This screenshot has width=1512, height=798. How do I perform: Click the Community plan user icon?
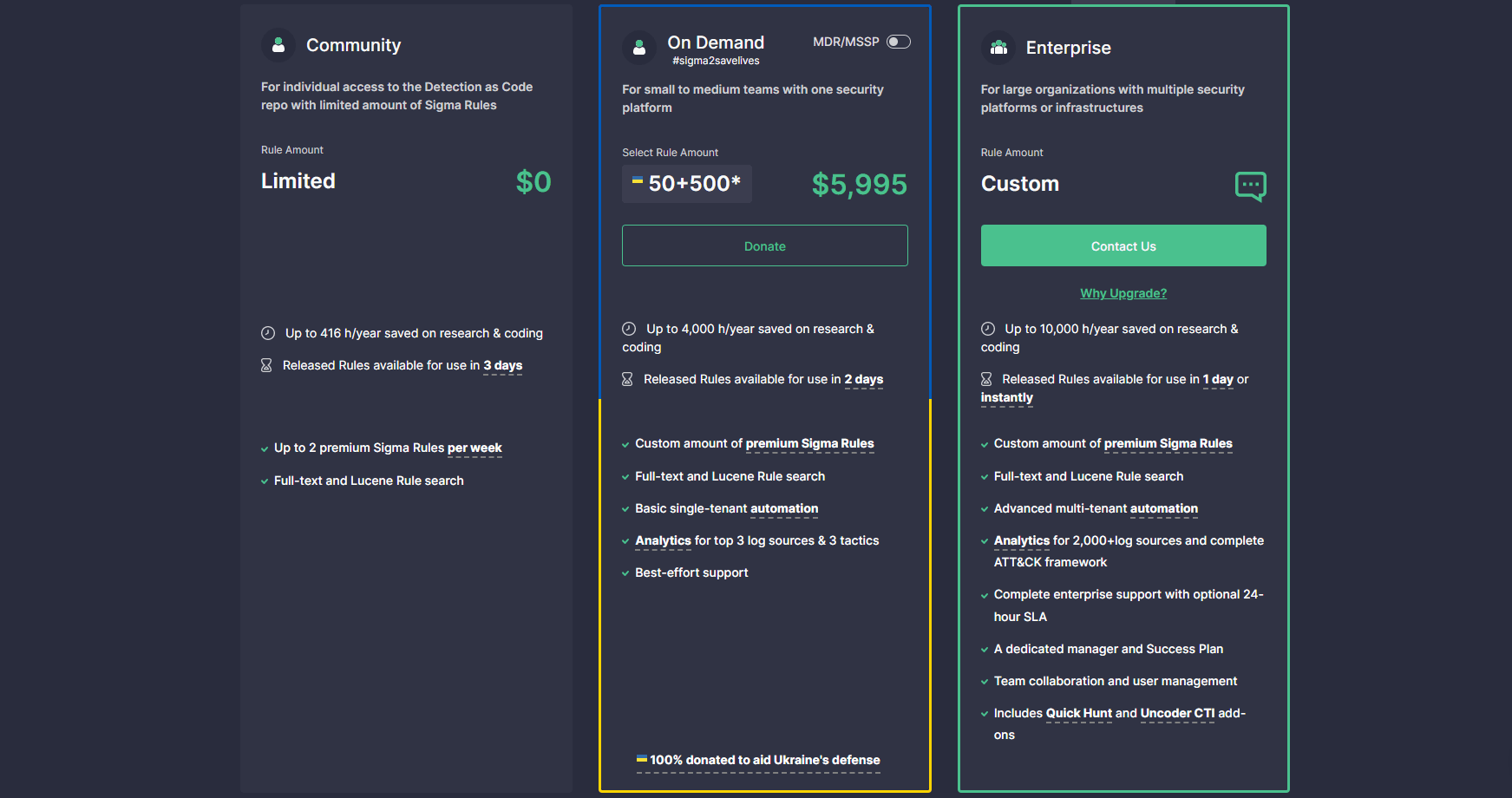(x=278, y=45)
